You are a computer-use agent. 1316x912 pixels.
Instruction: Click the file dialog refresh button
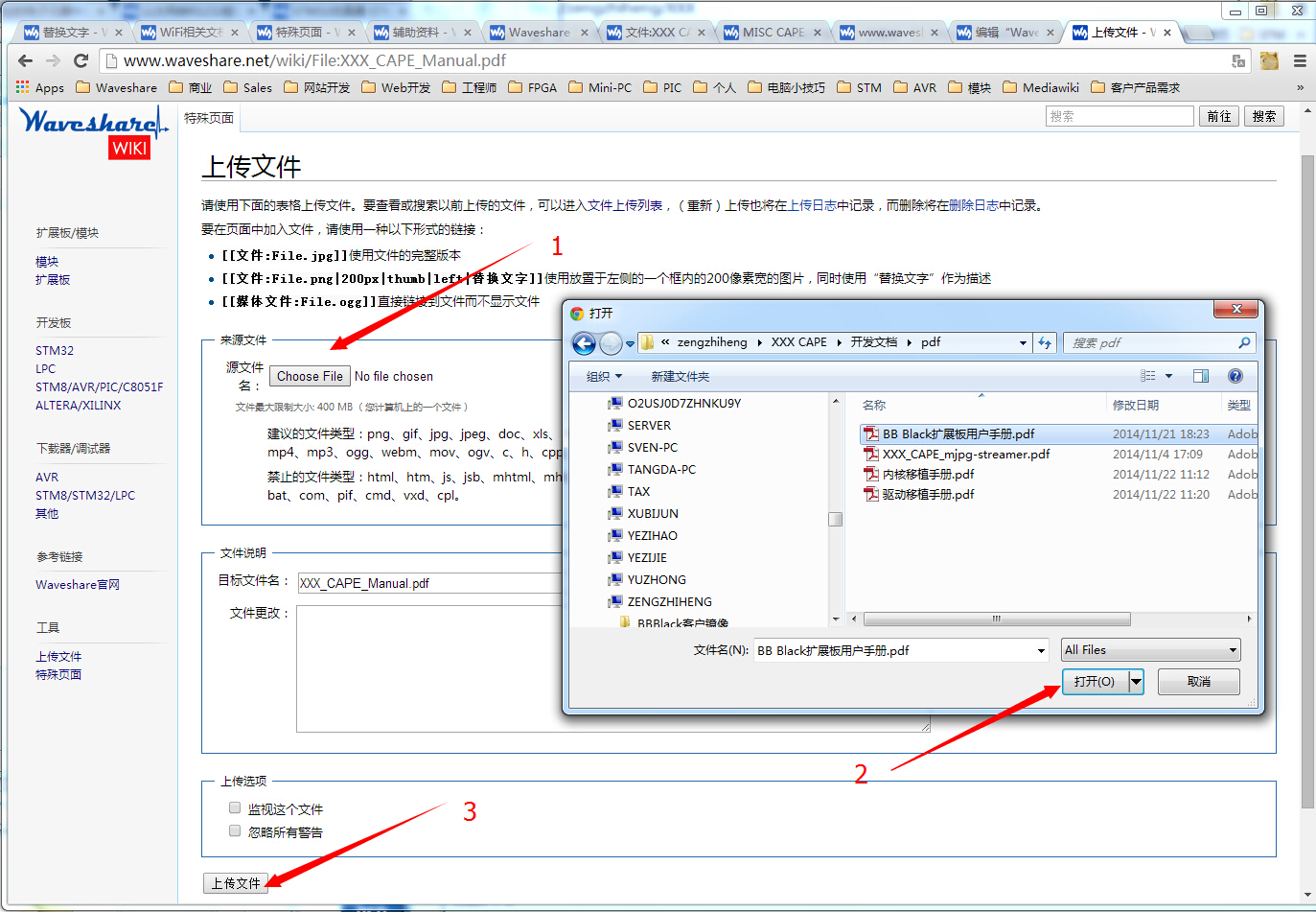[x=1045, y=342]
